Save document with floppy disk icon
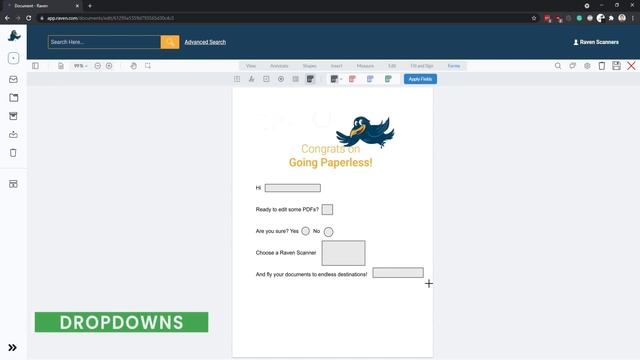The image size is (640, 360). [616, 66]
